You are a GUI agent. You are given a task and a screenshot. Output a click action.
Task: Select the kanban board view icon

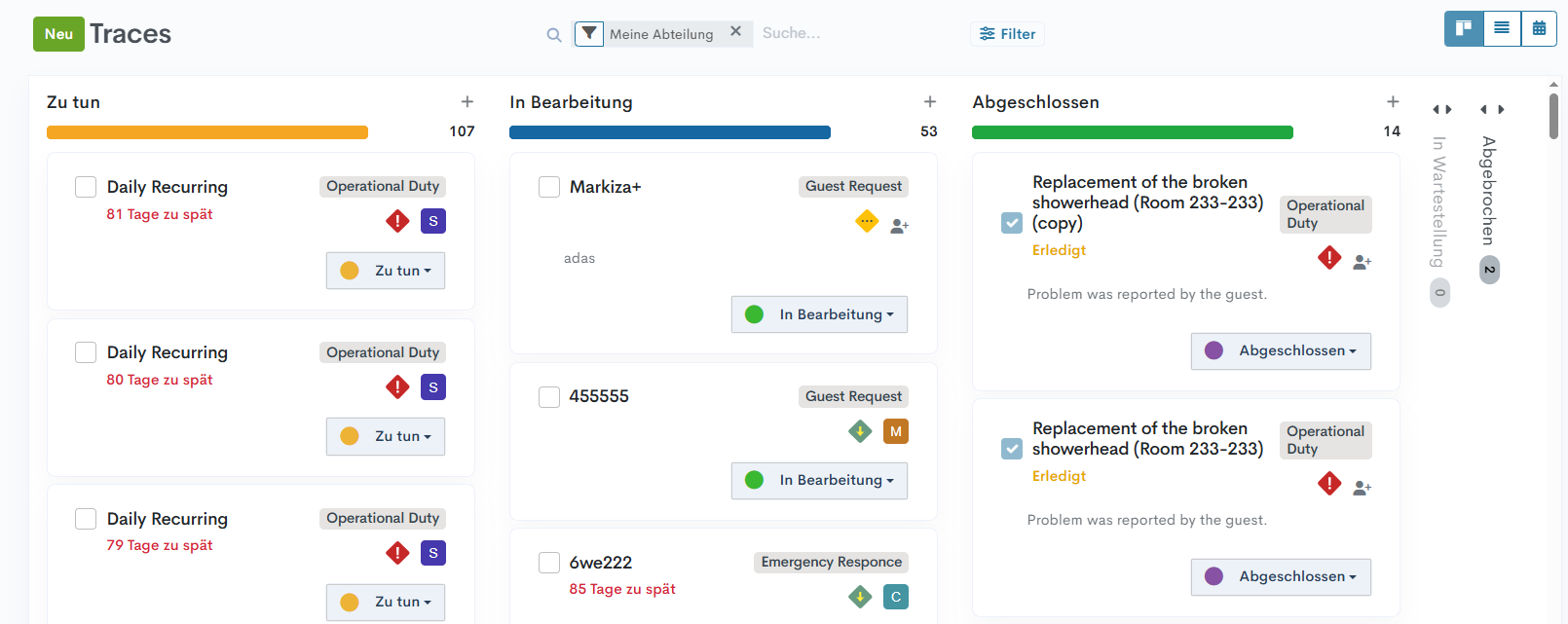pos(1464,28)
